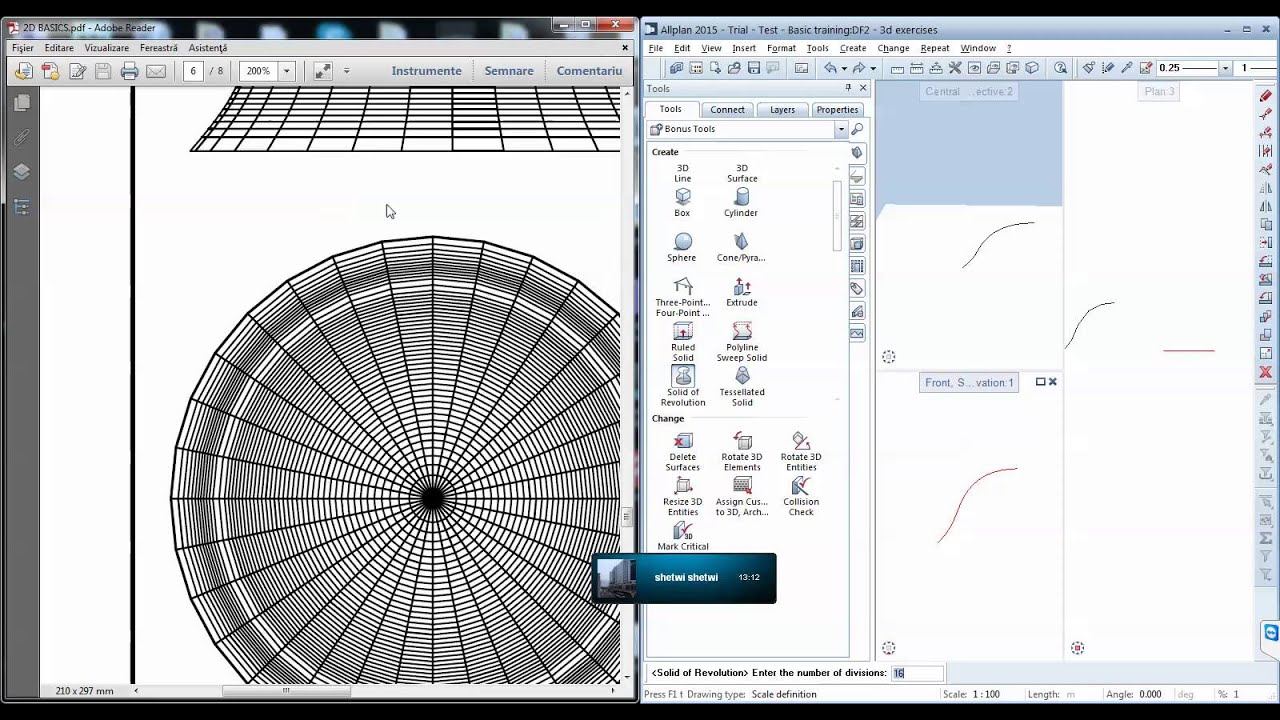
Task: Choose the Cylinder tool
Action: click(741, 203)
